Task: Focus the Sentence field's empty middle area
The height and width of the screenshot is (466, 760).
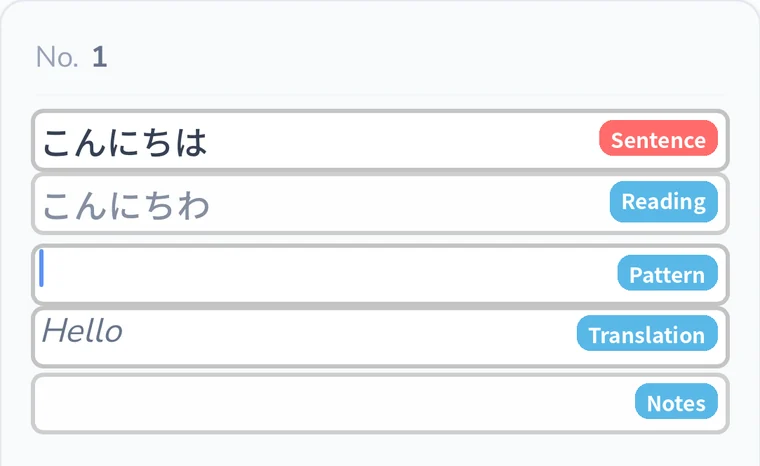Action: coord(402,141)
